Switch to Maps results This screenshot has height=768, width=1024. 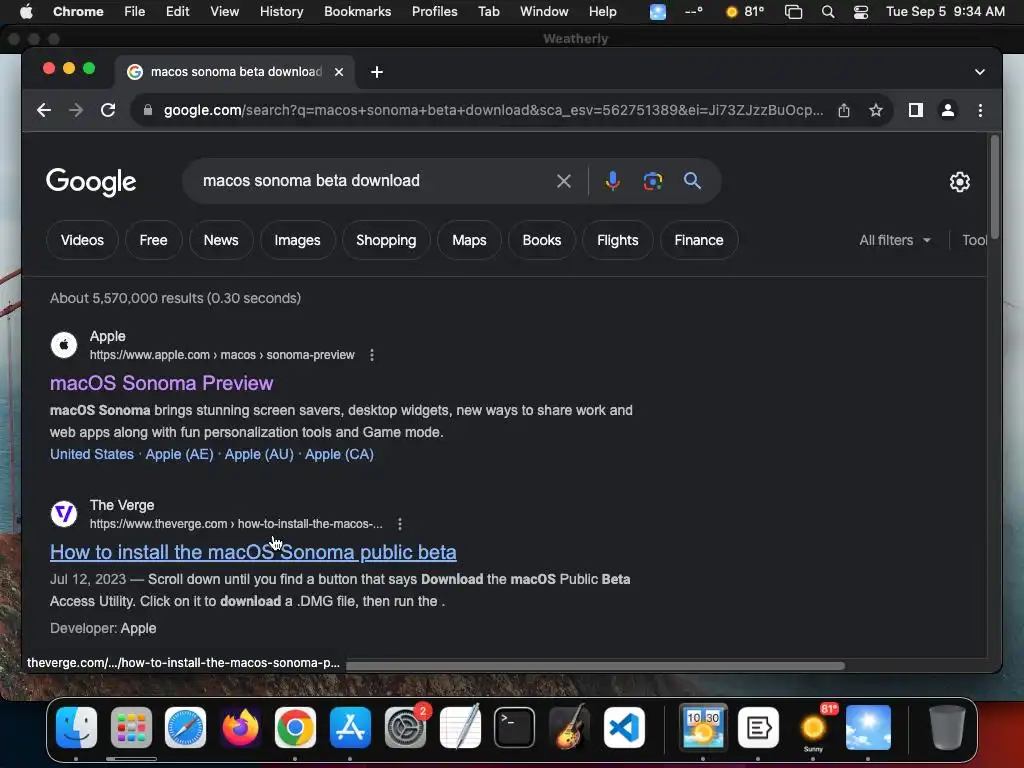[x=469, y=240]
